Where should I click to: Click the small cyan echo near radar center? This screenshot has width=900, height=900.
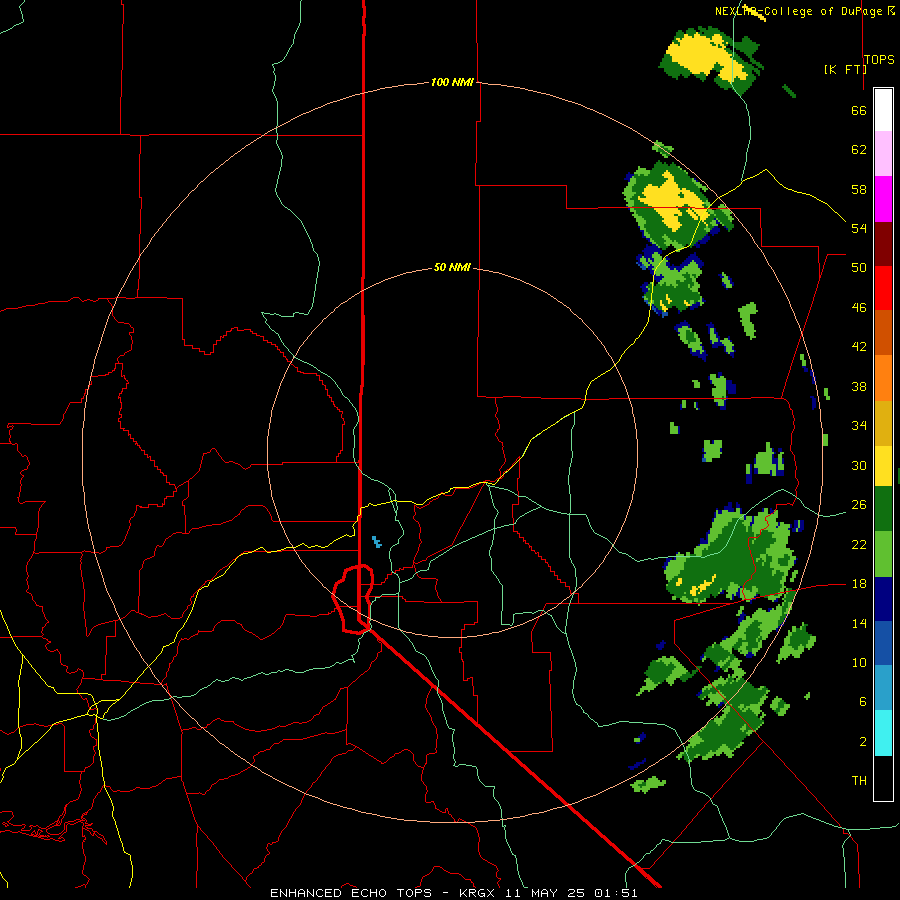pyautogui.click(x=376, y=541)
